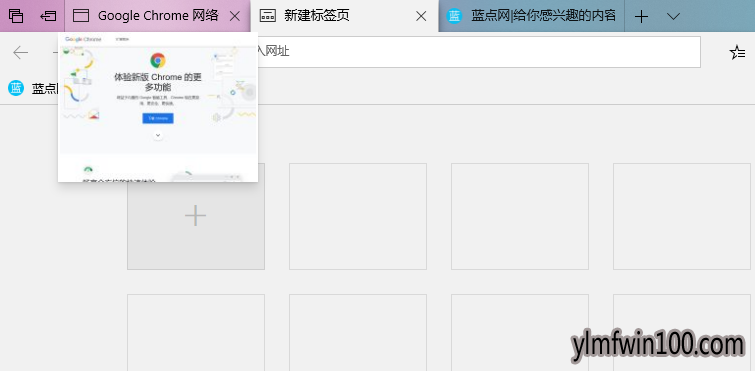Close the Google Chrome 网络 tab
Screen dimensions: 755x371
(234, 16)
